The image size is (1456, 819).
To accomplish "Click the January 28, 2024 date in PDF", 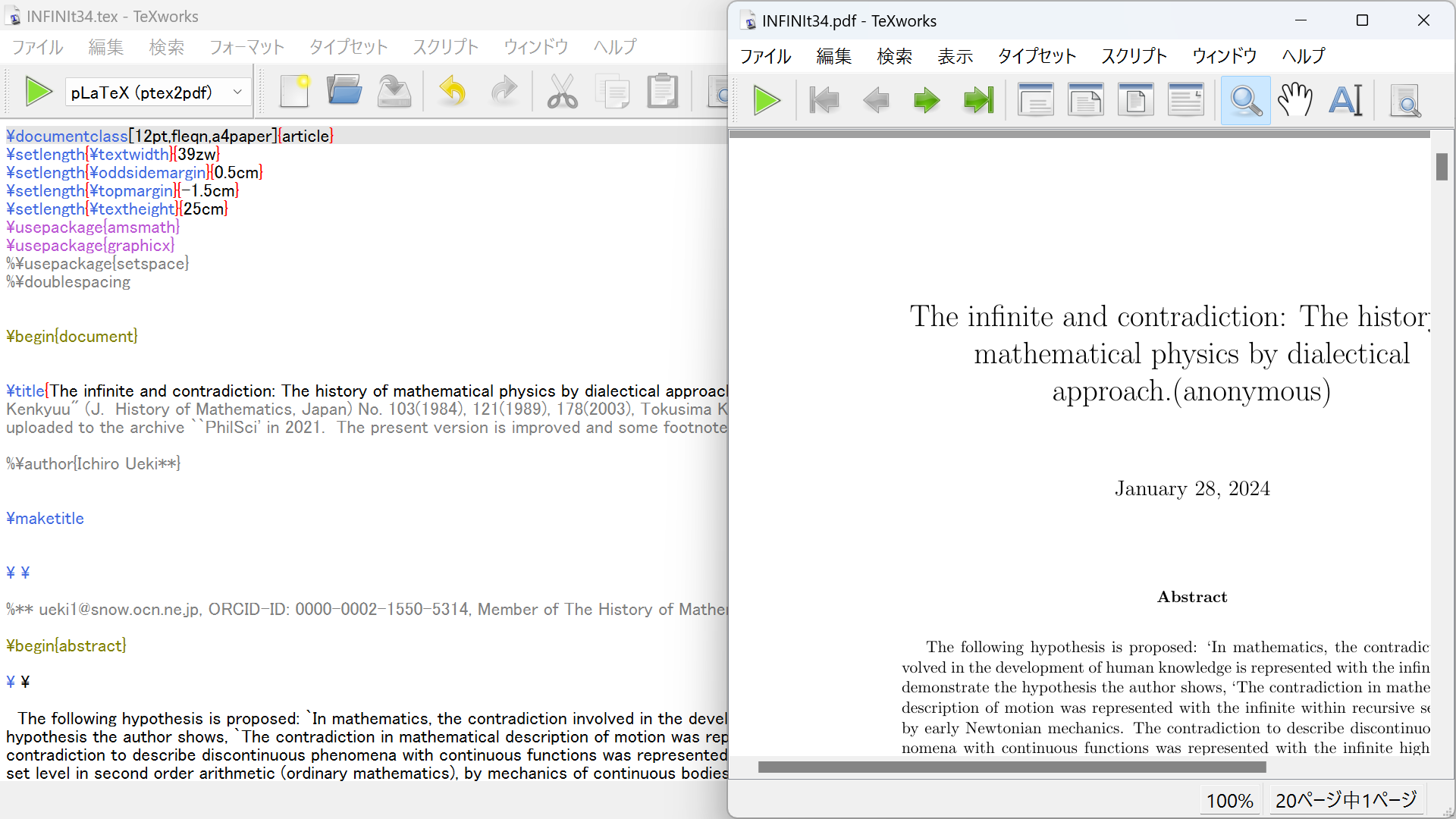I will [x=1192, y=489].
